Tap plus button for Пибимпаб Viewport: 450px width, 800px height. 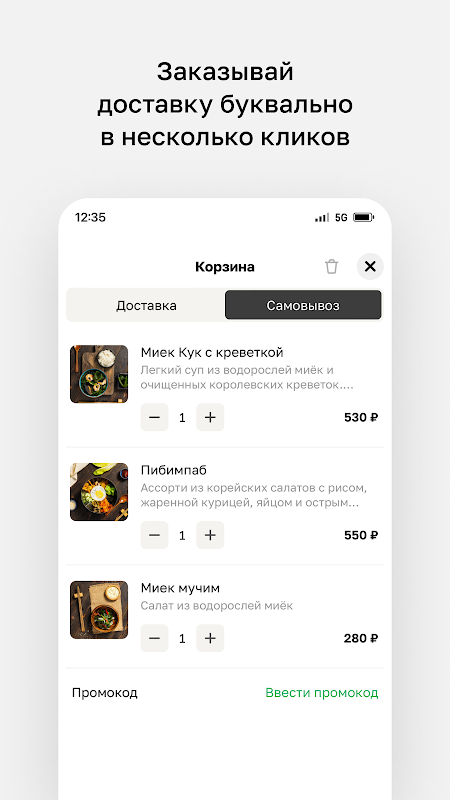point(210,535)
